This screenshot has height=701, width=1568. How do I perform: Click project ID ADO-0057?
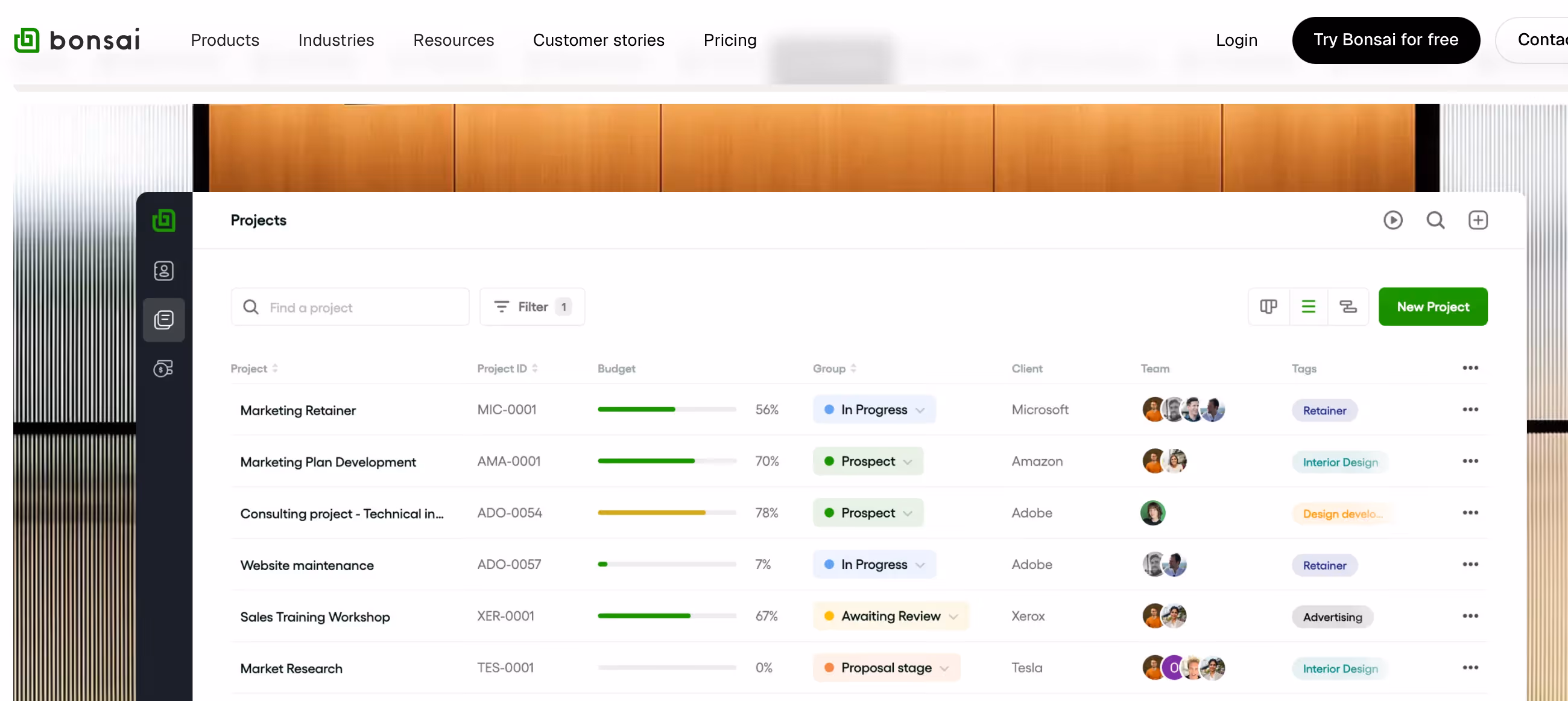tap(509, 565)
